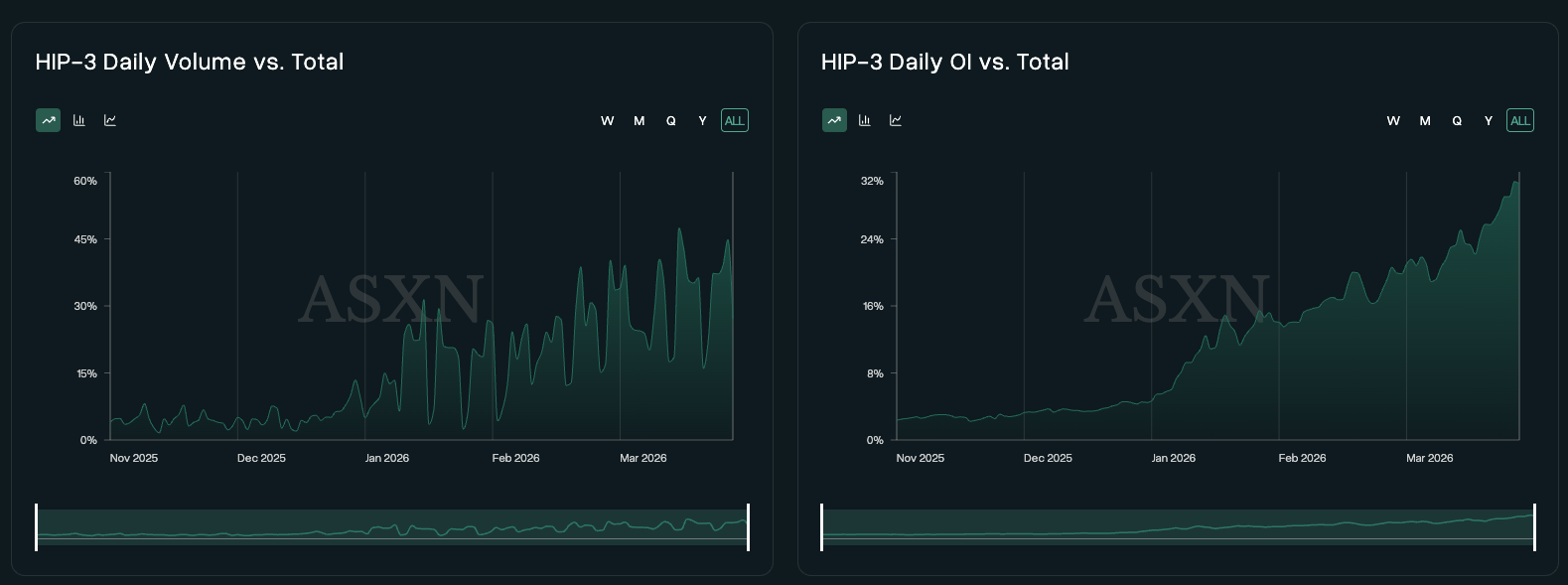Click the 24% axis label
Screen dimensions: 1568x585
(872, 239)
